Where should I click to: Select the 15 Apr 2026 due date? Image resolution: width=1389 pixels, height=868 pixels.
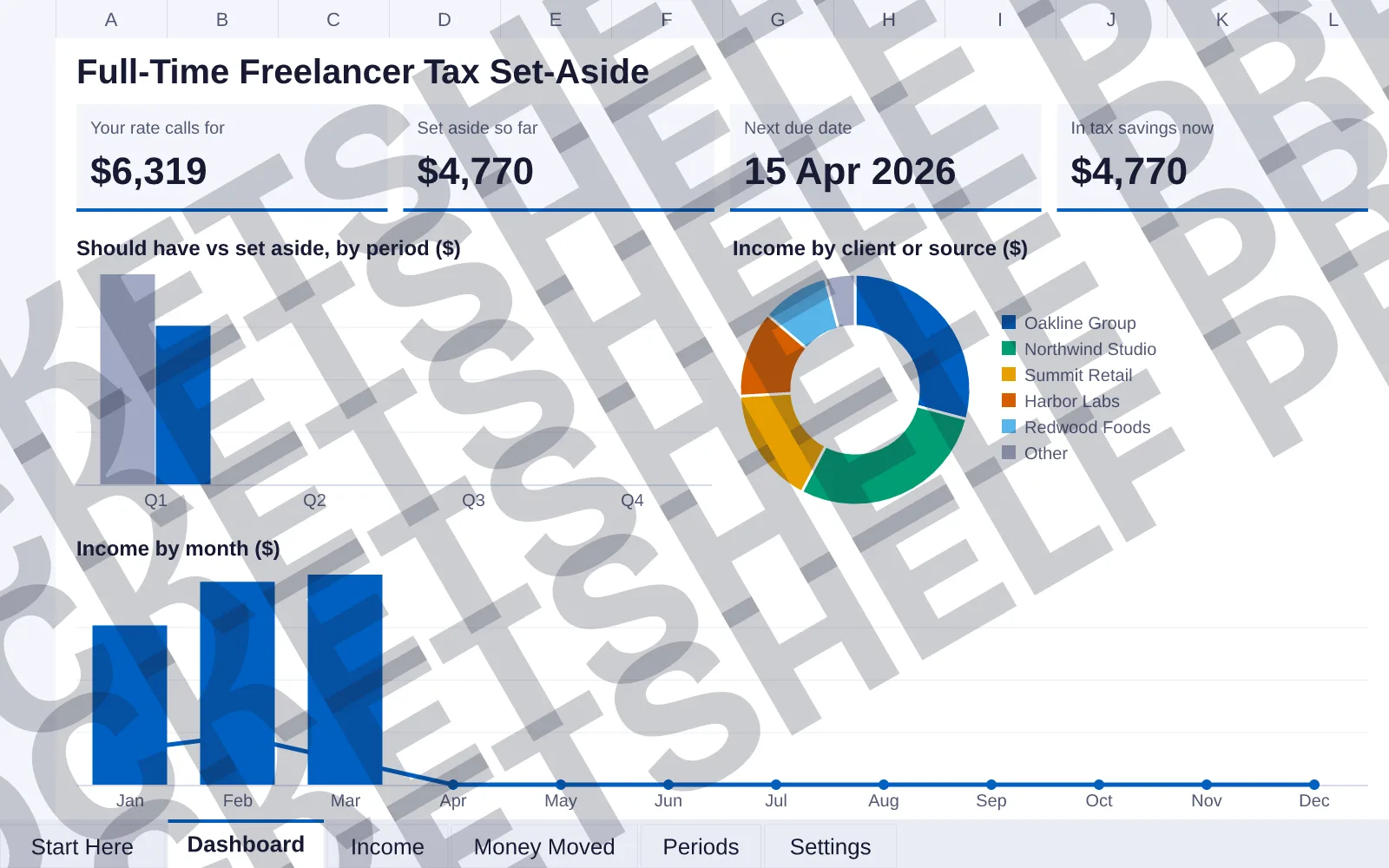(850, 171)
